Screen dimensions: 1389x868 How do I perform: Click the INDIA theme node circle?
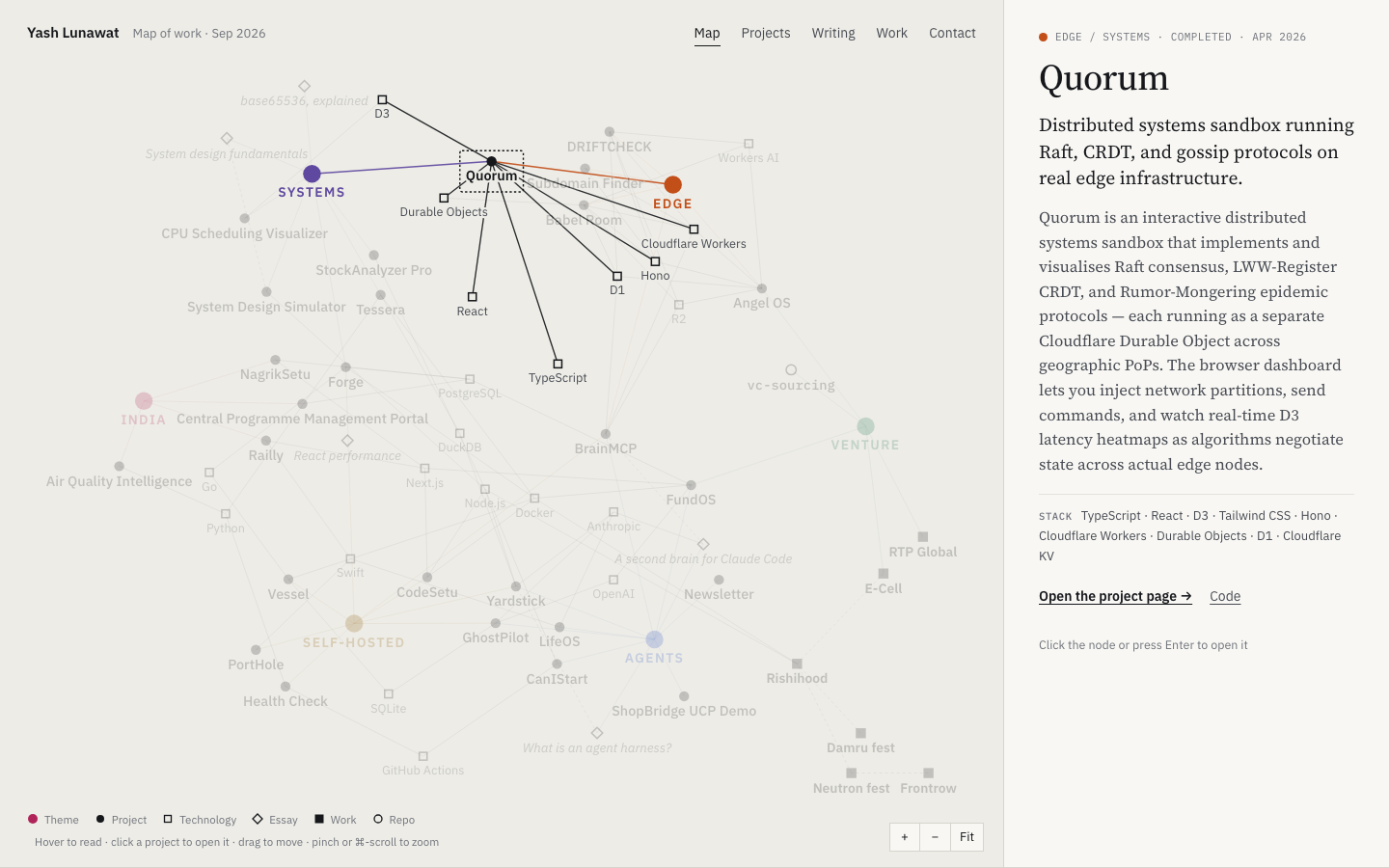click(x=144, y=401)
